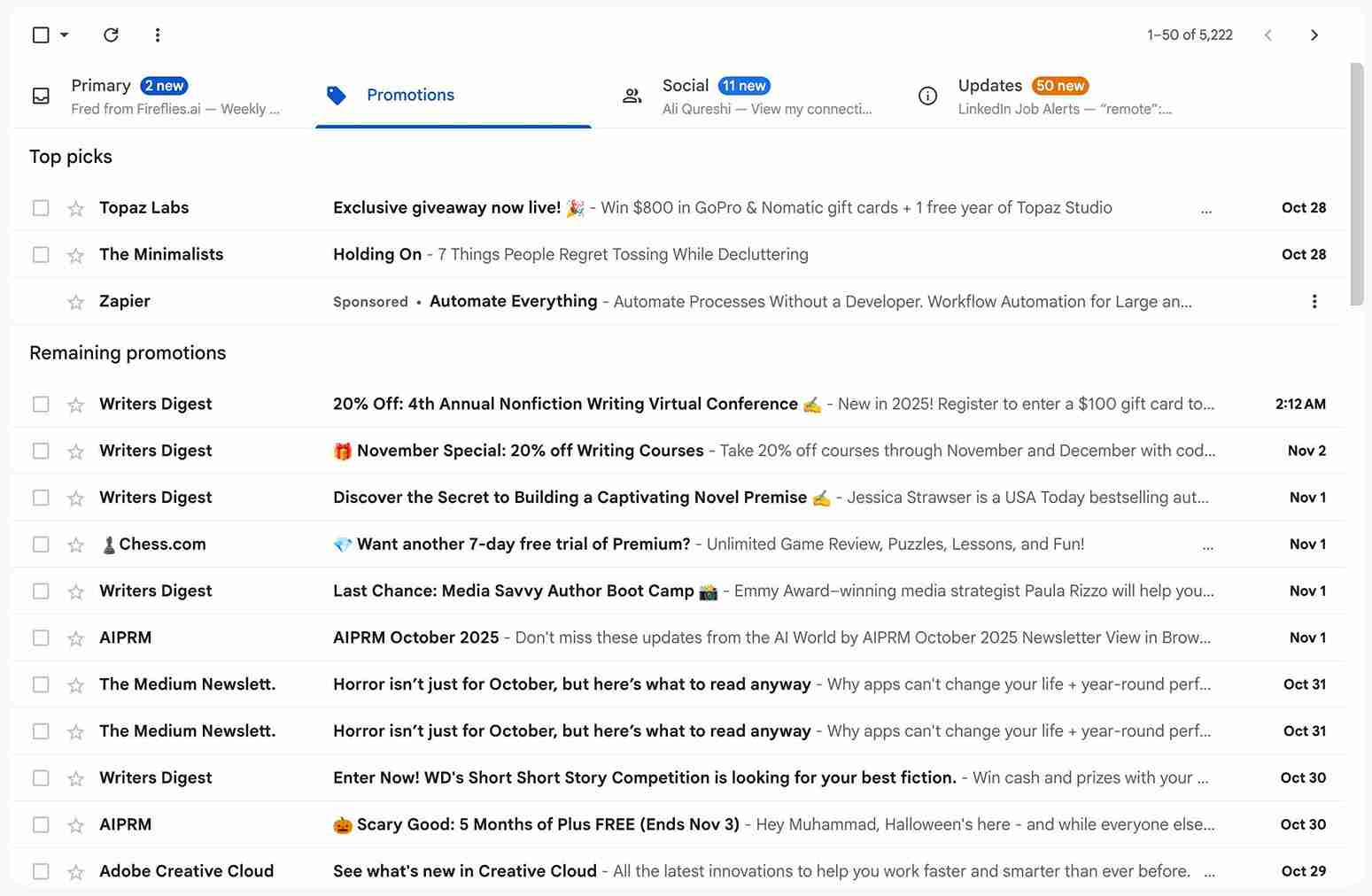Star the Zapier sponsored email
Viewport: 1372px width, 896px height.
click(76, 302)
